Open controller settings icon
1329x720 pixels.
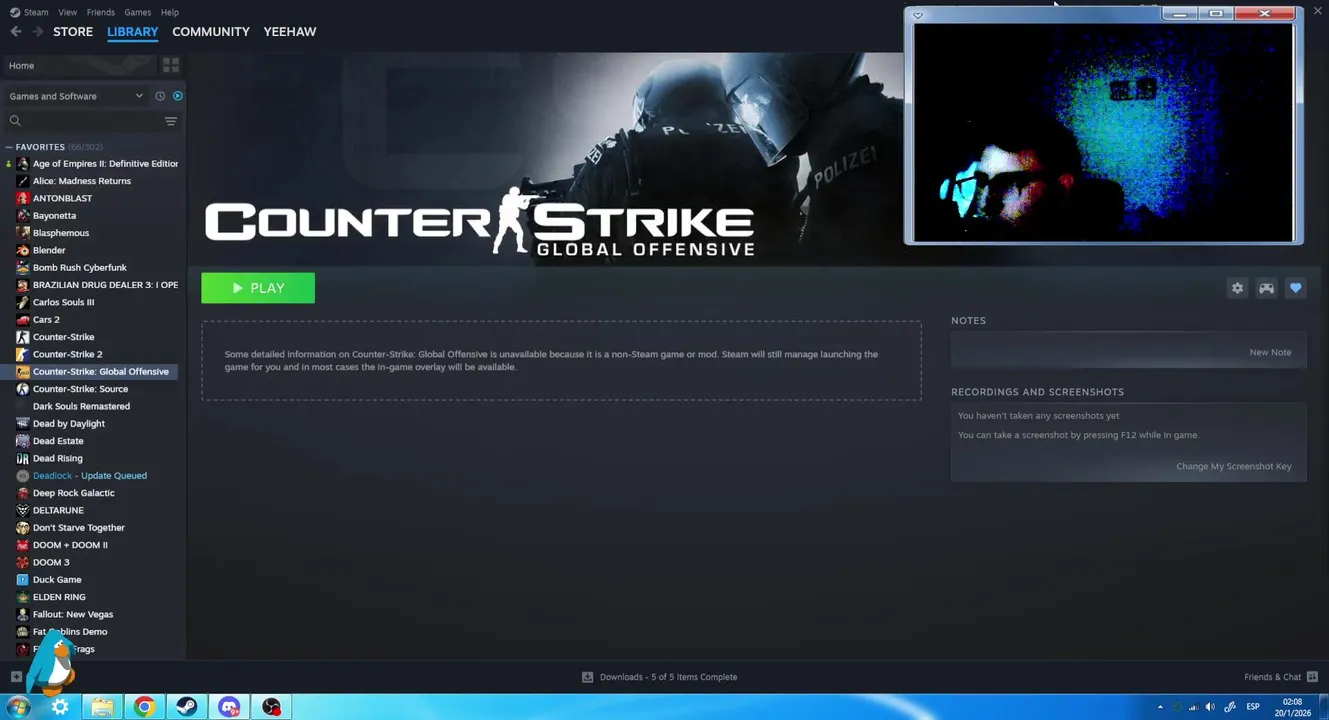[1266, 288]
